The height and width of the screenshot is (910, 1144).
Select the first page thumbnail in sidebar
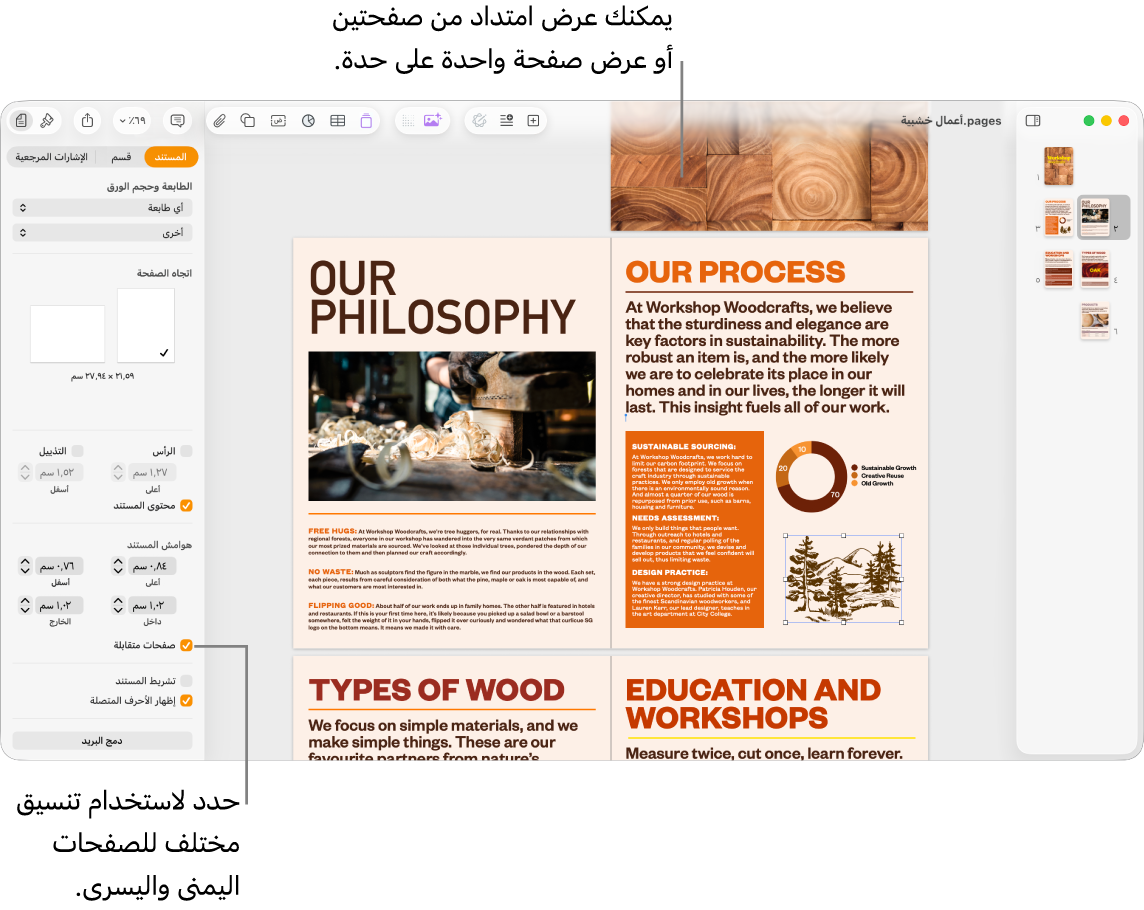click(1058, 166)
